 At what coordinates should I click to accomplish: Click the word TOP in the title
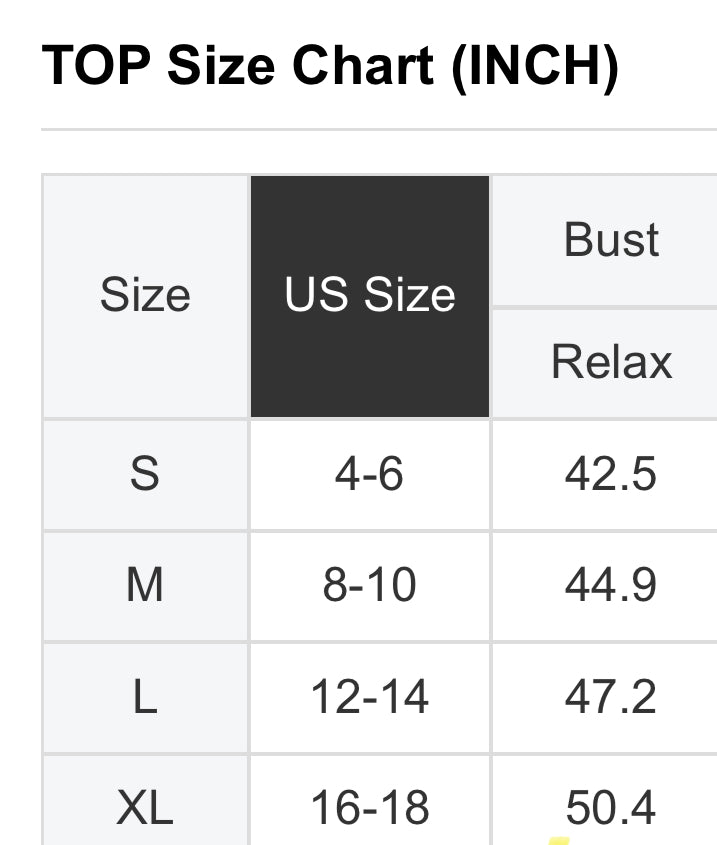(x=95, y=65)
